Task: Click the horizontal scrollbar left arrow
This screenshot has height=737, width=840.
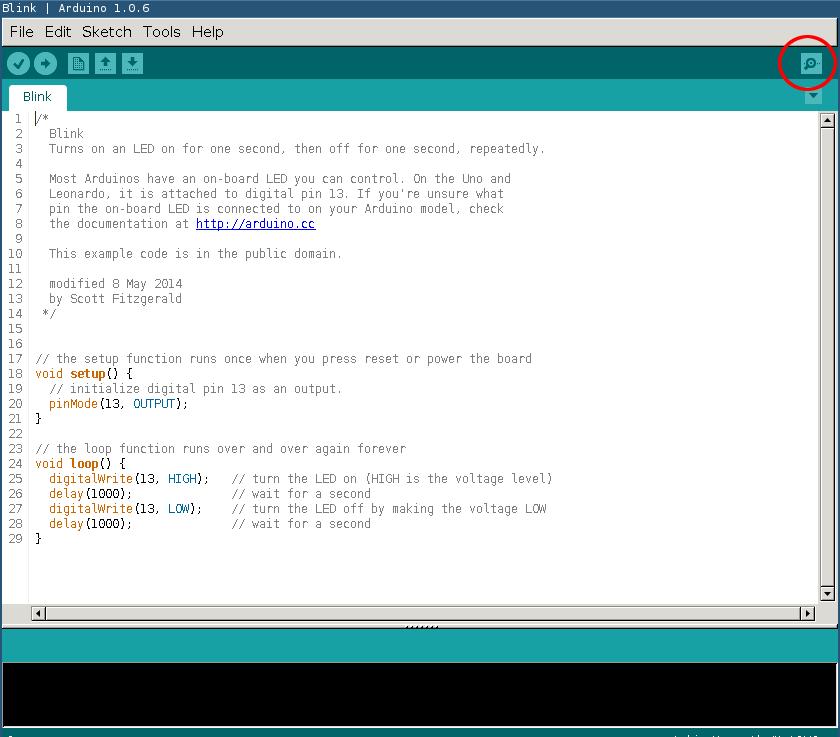Action: click(x=38, y=613)
